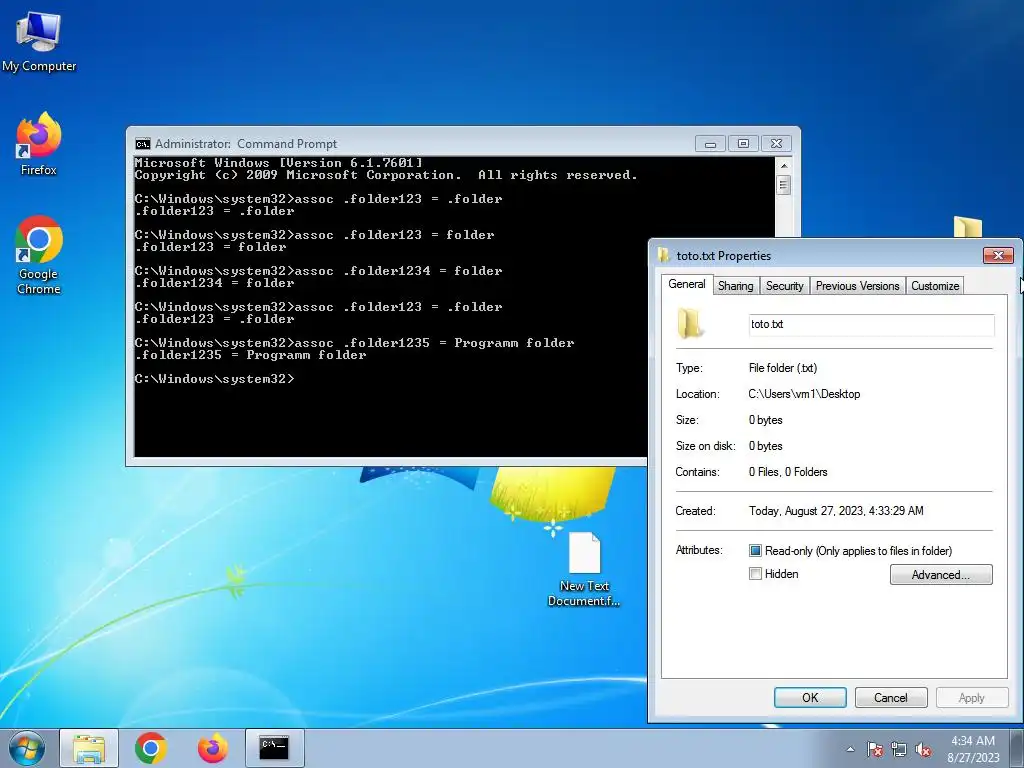Click type value File folder (.txt)
This screenshot has height=768, width=1024.
coord(782,368)
